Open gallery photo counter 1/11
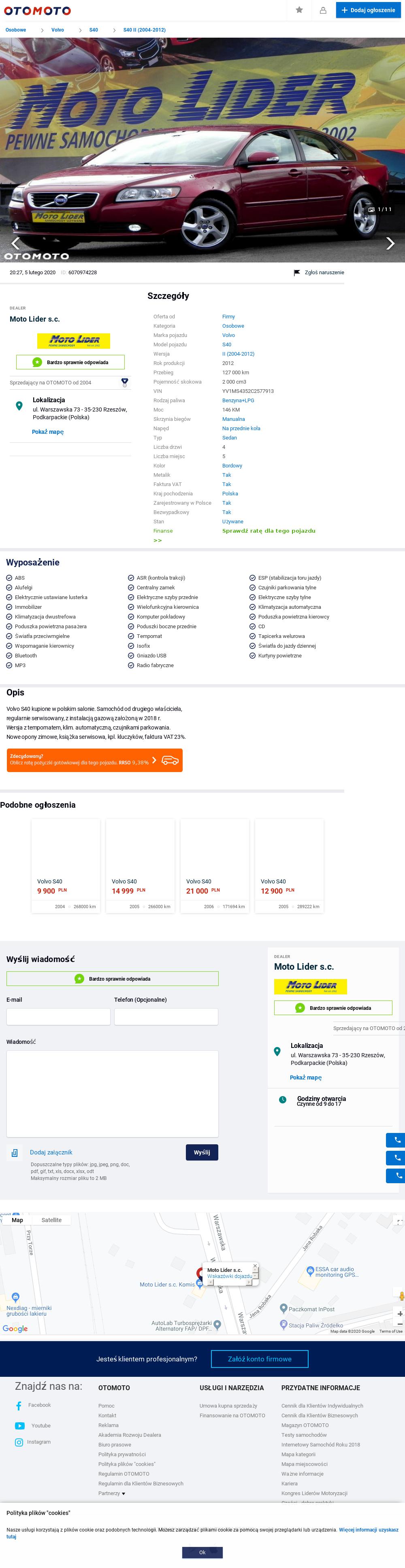This screenshot has width=405, height=1568. [x=380, y=209]
